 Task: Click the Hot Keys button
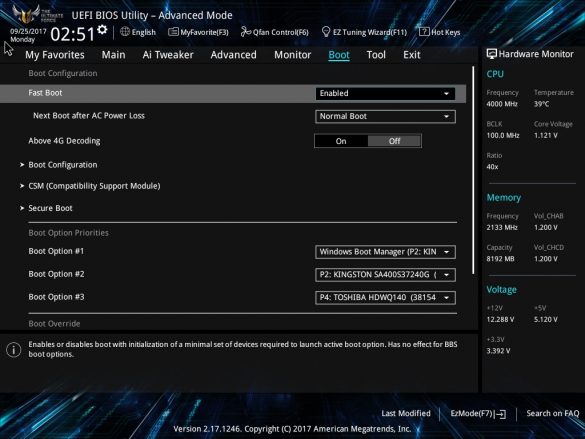(440, 32)
